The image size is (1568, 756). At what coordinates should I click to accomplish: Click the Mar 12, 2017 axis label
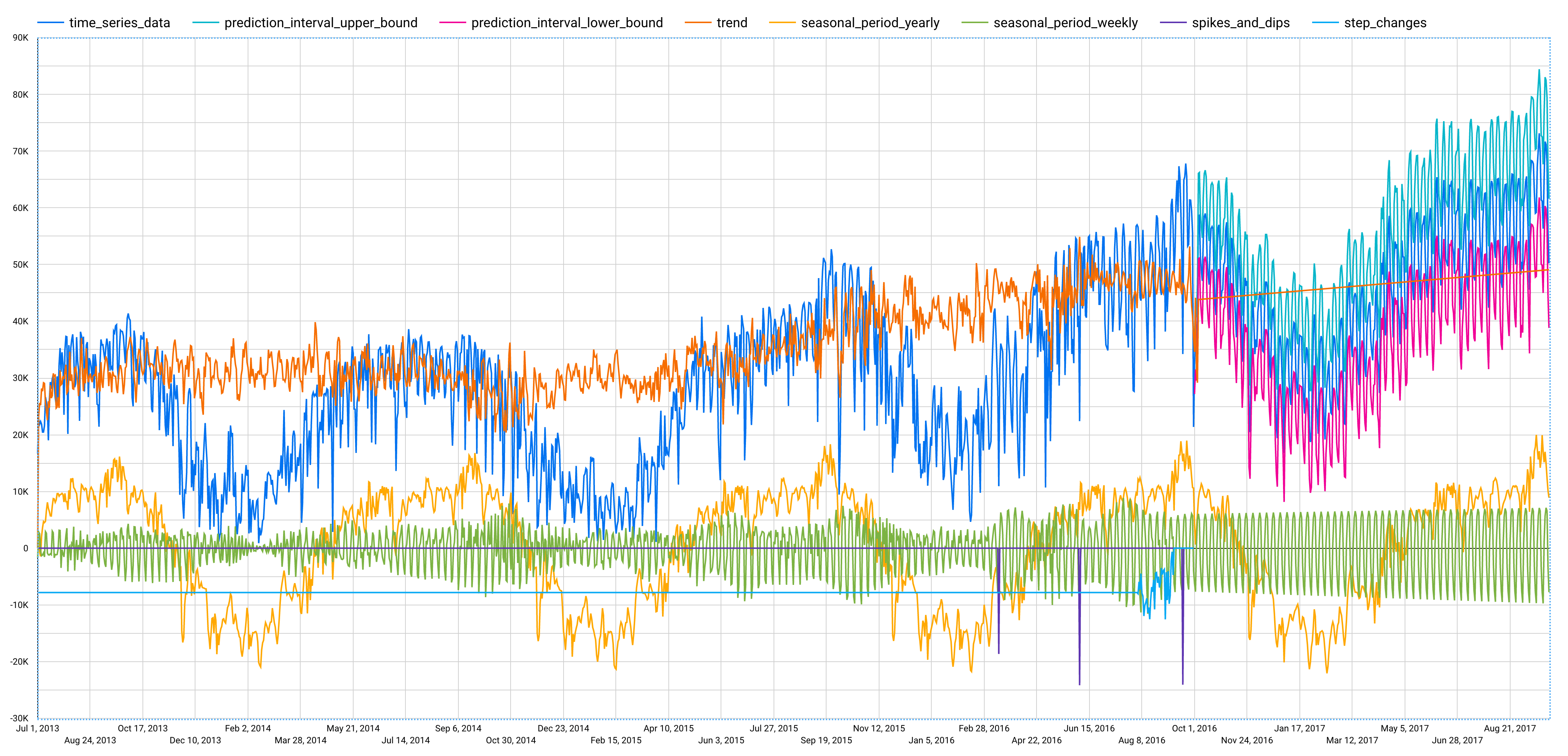[x=1352, y=740]
